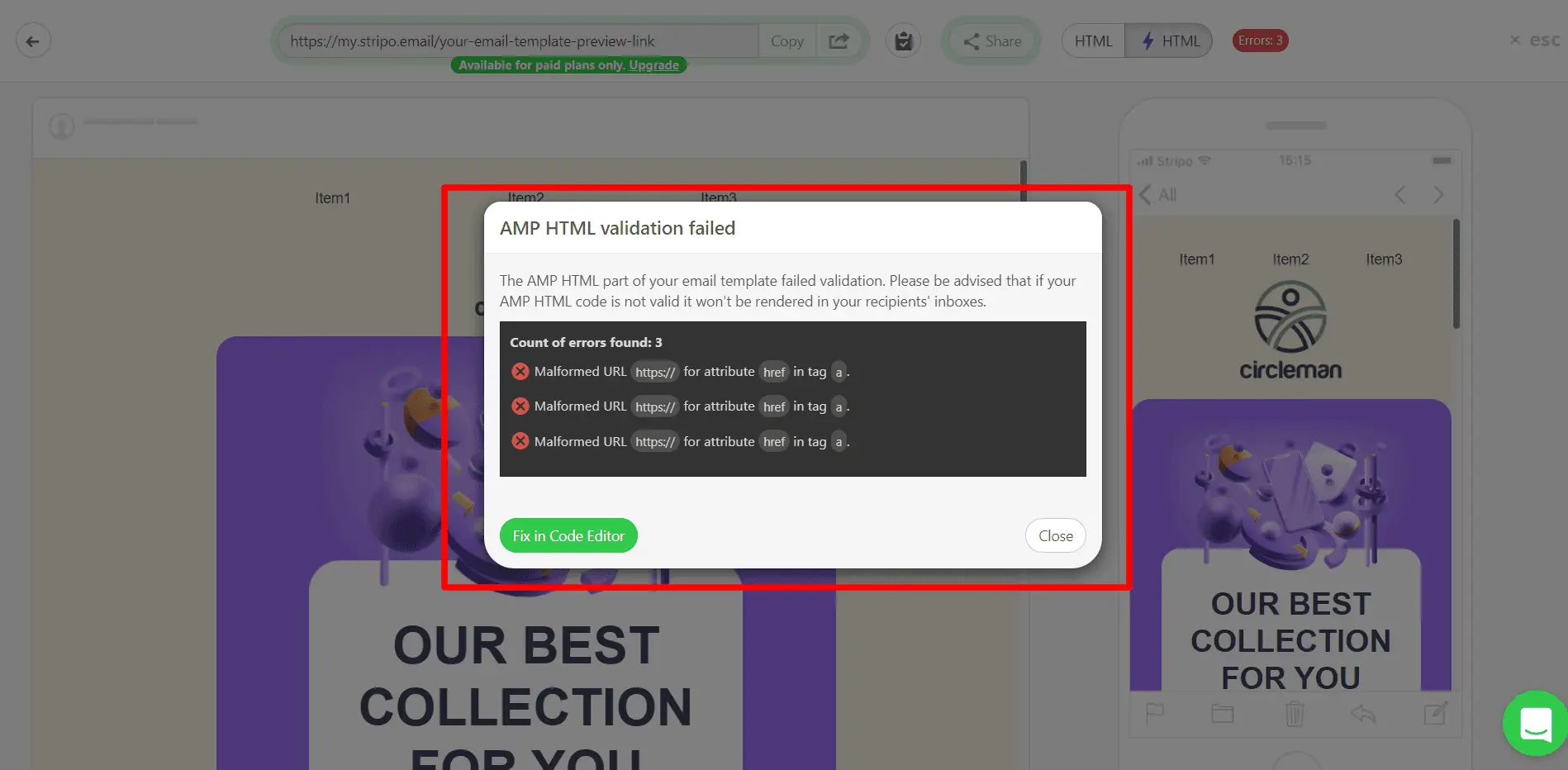Screen dimensions: 1568x770
Task: Click the trash icon in mobile toolbar
Action: tap(1295, 713)
